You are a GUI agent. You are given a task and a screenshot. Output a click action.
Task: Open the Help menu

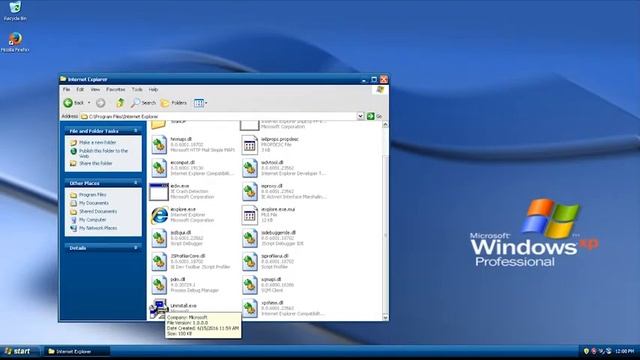click(153, 89)
